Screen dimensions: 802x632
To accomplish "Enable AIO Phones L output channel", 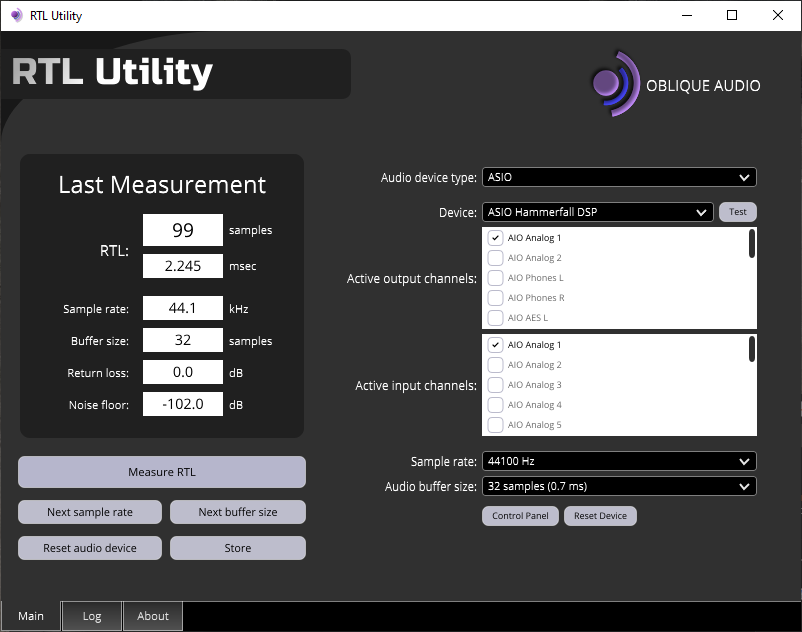I will (x=495, y=278).
